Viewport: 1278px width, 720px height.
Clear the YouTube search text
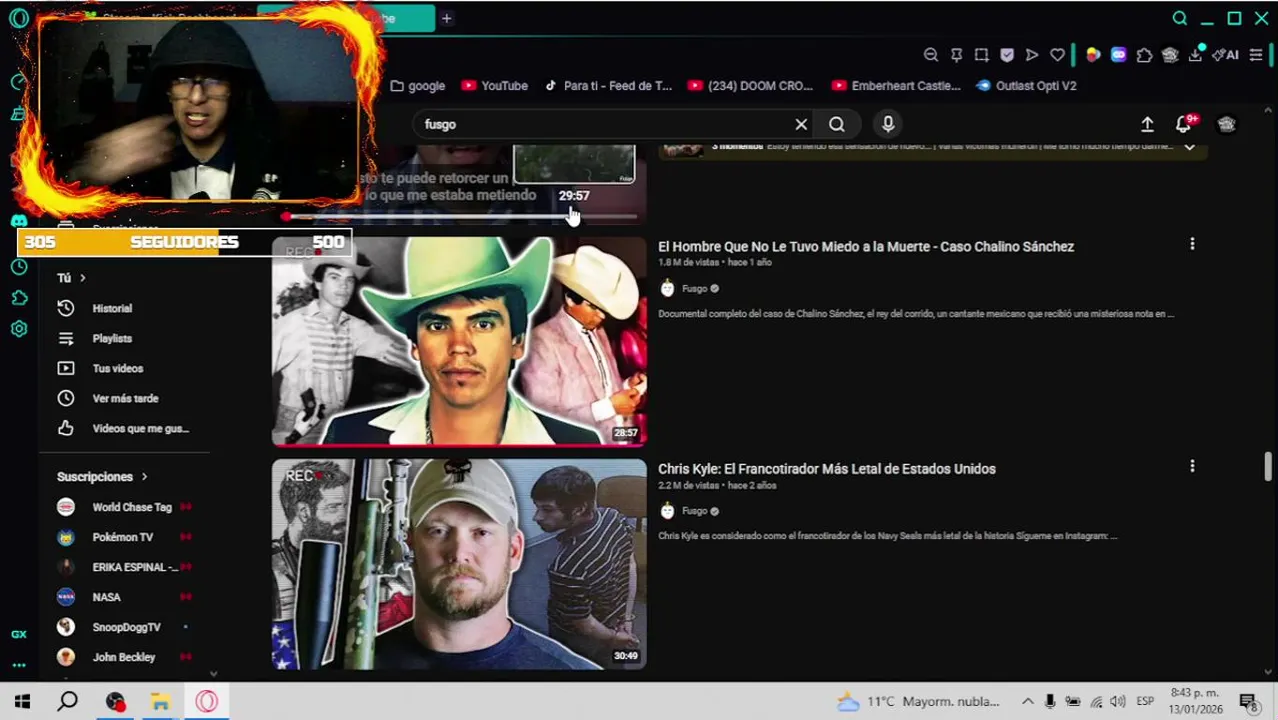coord(801,124)
